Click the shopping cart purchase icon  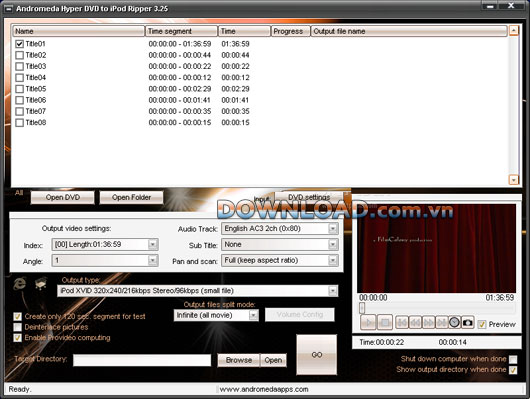(x=41, y=283)
